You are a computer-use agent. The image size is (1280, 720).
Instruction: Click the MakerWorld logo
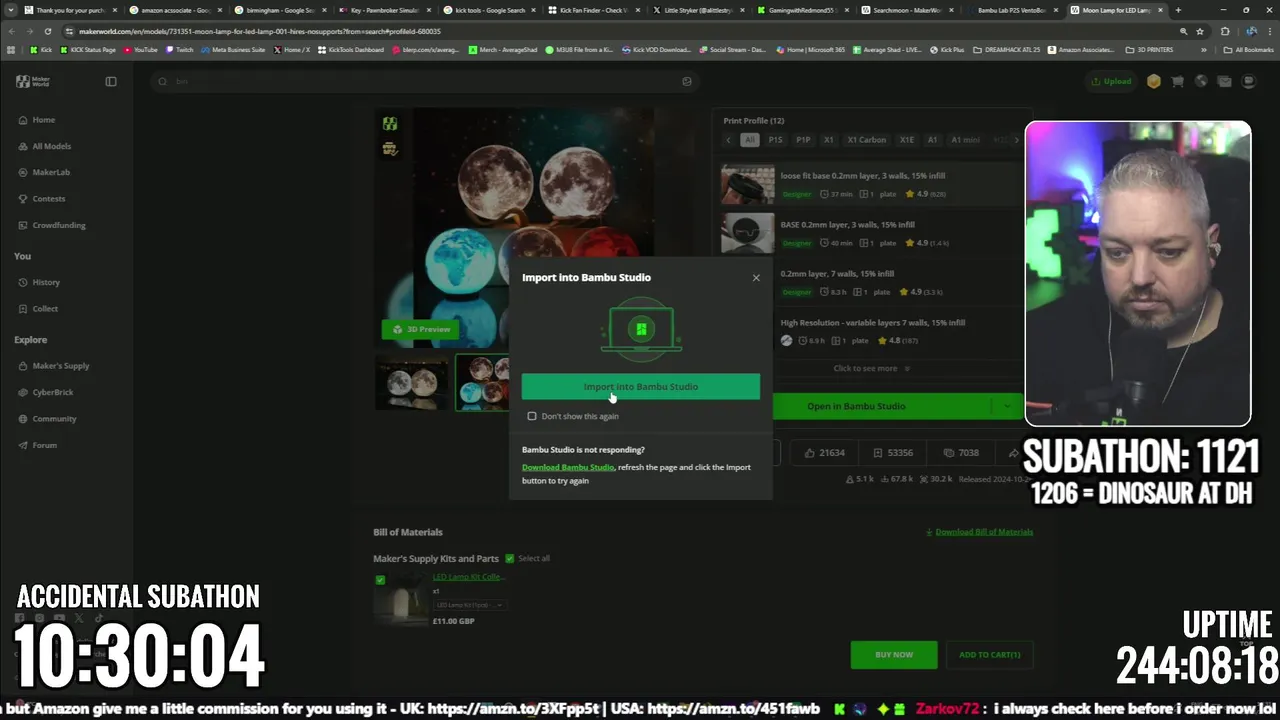click(x=33, y=82)
